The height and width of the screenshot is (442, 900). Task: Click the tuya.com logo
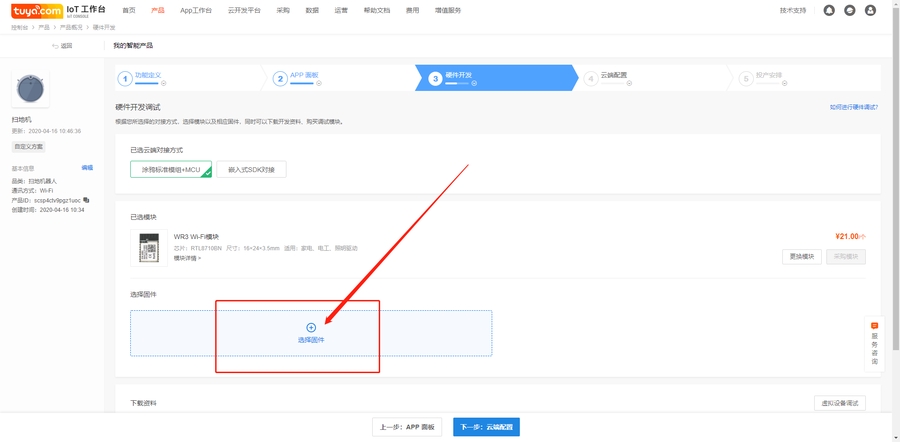[37, 11]
